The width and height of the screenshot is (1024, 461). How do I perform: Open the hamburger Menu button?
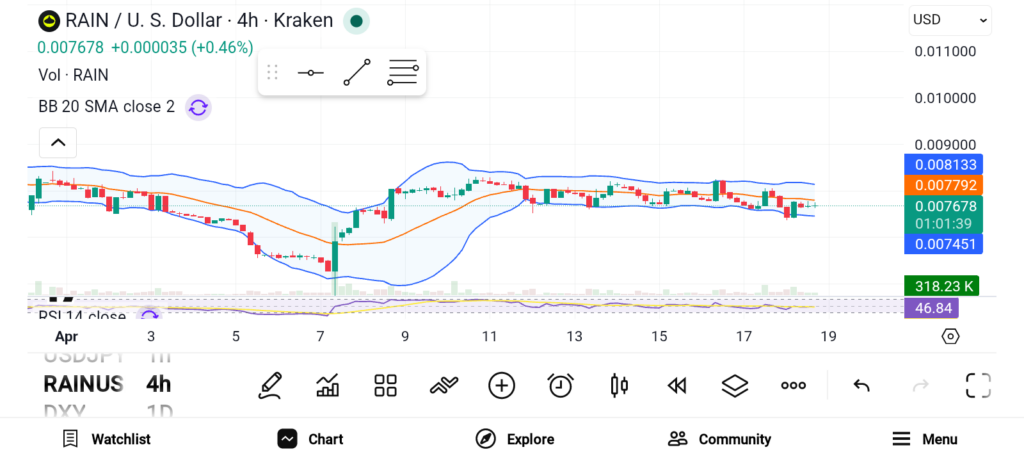point(924,439)
